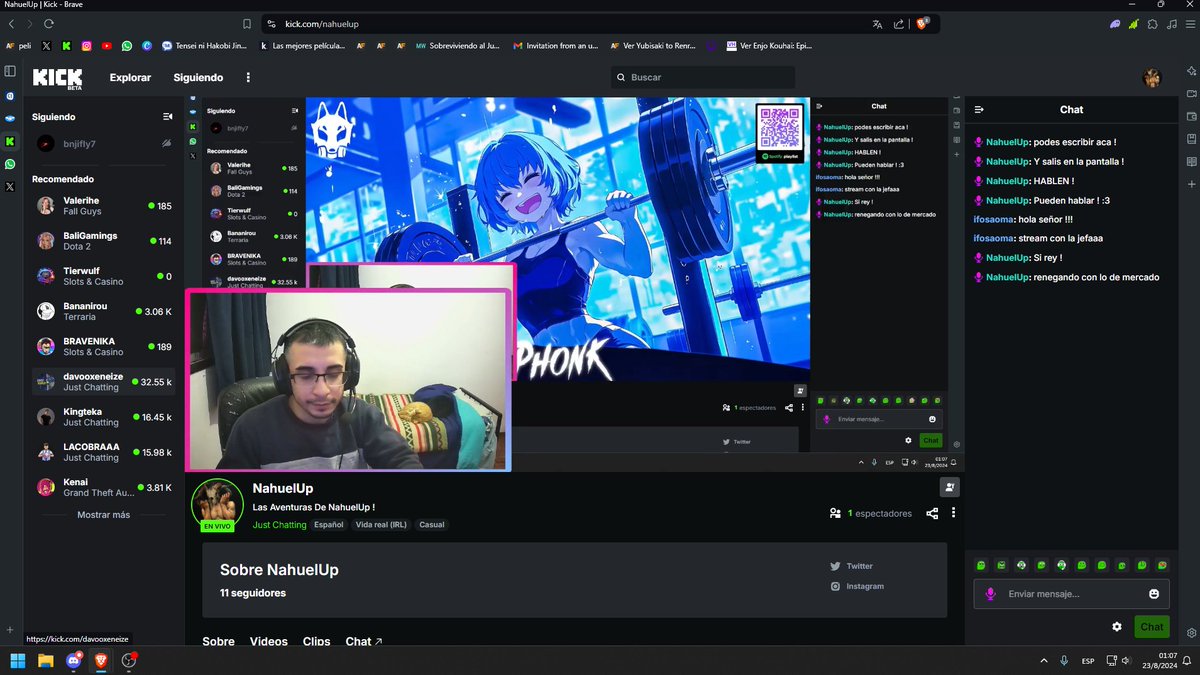Open File Explorer from taskbar
Image resolution: width=1200 pixels, height=675 pixels.
pos(45,660)
